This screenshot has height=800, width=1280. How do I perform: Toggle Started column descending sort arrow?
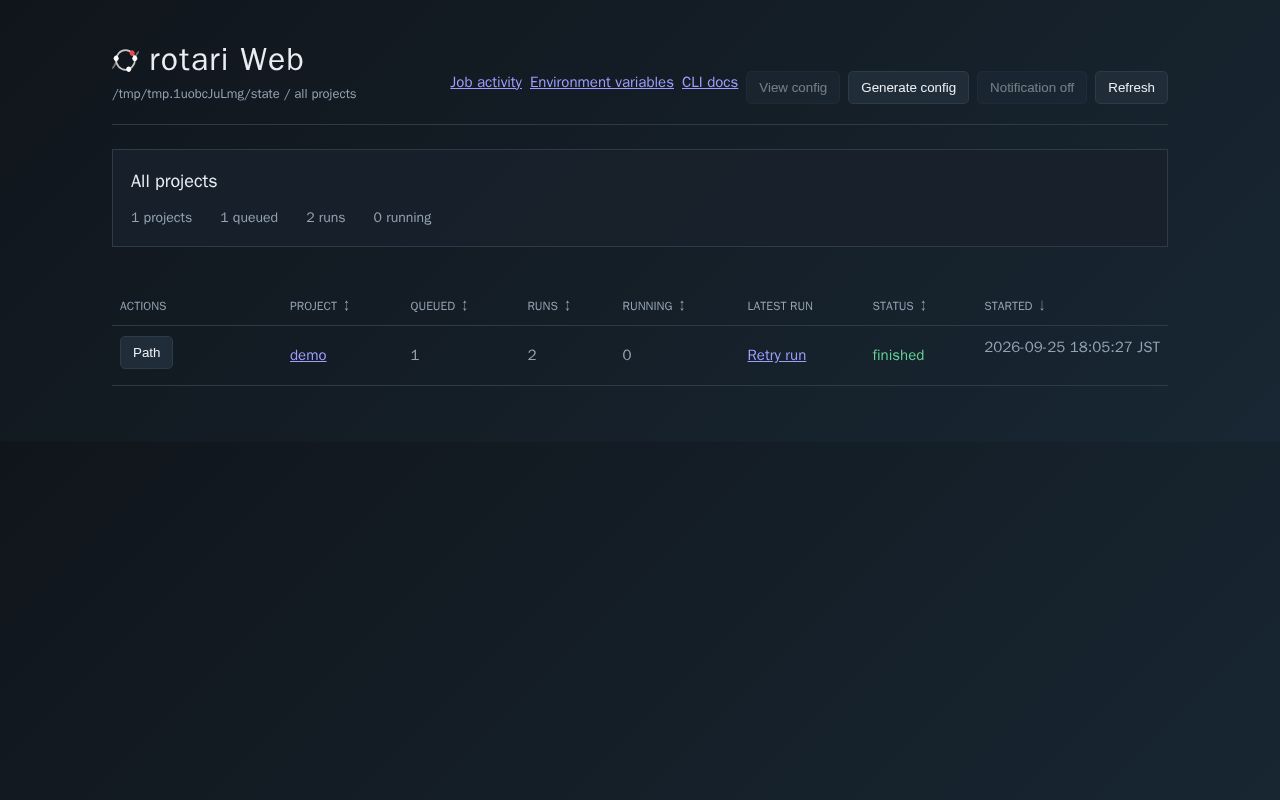click(x=1042, y=305)
